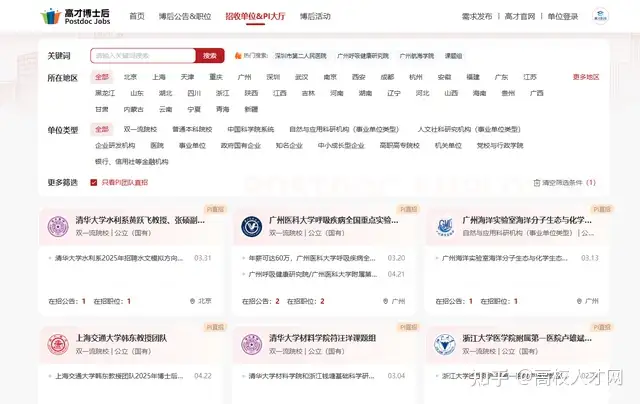Viewport: 640px width, 404px height.
Task: Click the Tsinghua materials school team logo
Action: pyautogui.click(x=251, y=345)
